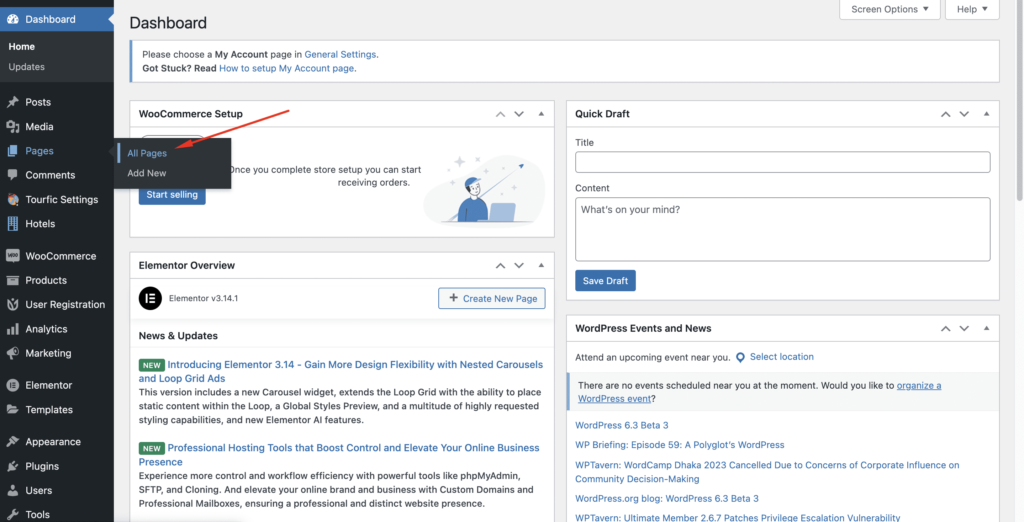This screenshot has width=1024, height=522.
Task: Click the Dashboard gauge icon
Action: click(12, 20)
